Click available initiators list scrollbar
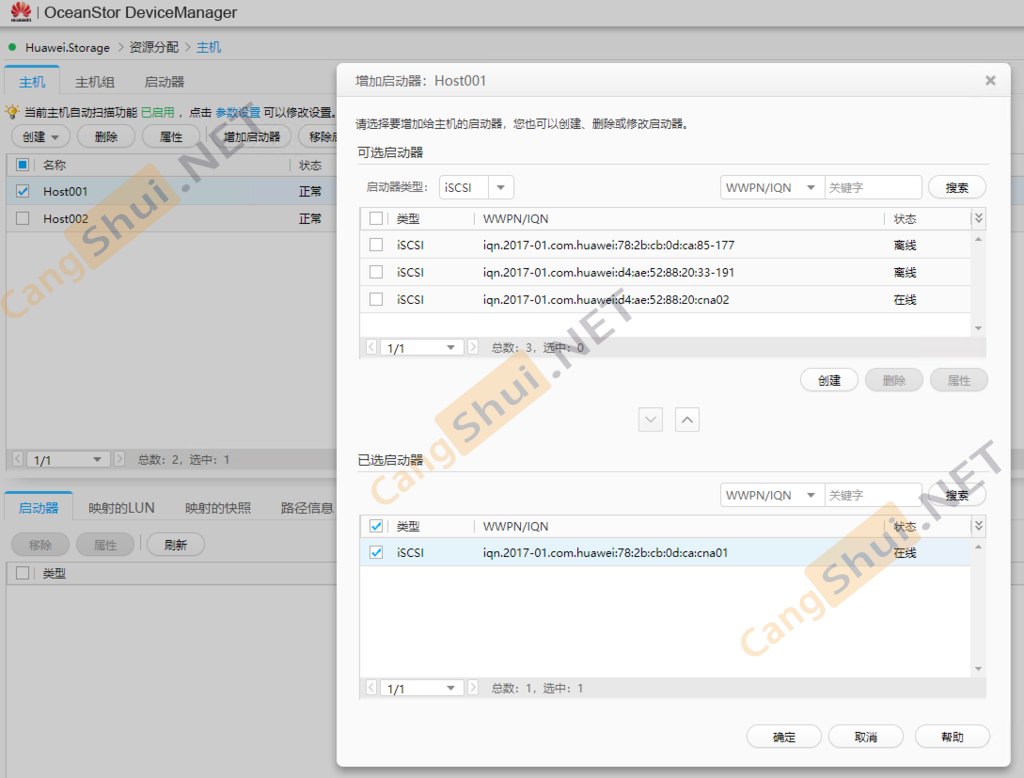The height and width of the screenshot is (778, 1024). click(x=978, y=284)
